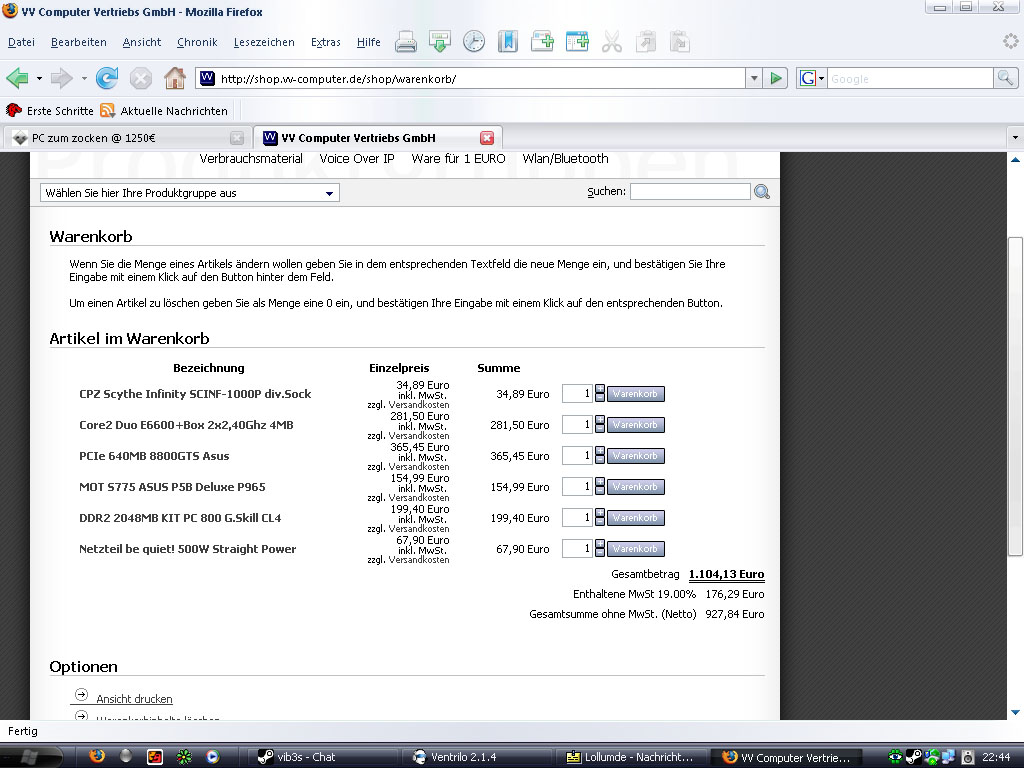This screenshot has height=768, width=1024.
Task: Click the Forward navigation arrow
Action: pyautogui.click(x=61, y=79)
